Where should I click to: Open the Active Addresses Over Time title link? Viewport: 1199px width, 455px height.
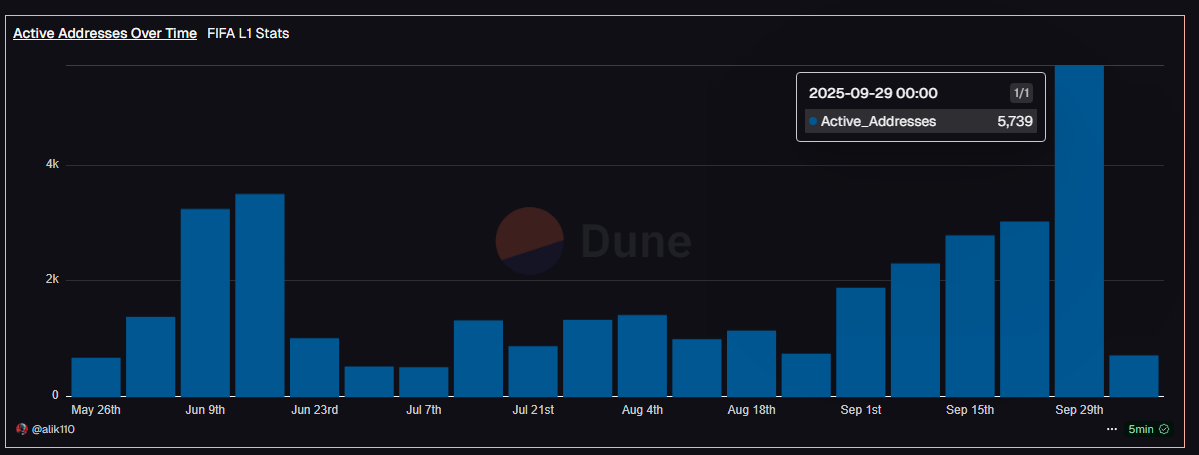click(x=105, y=34)
